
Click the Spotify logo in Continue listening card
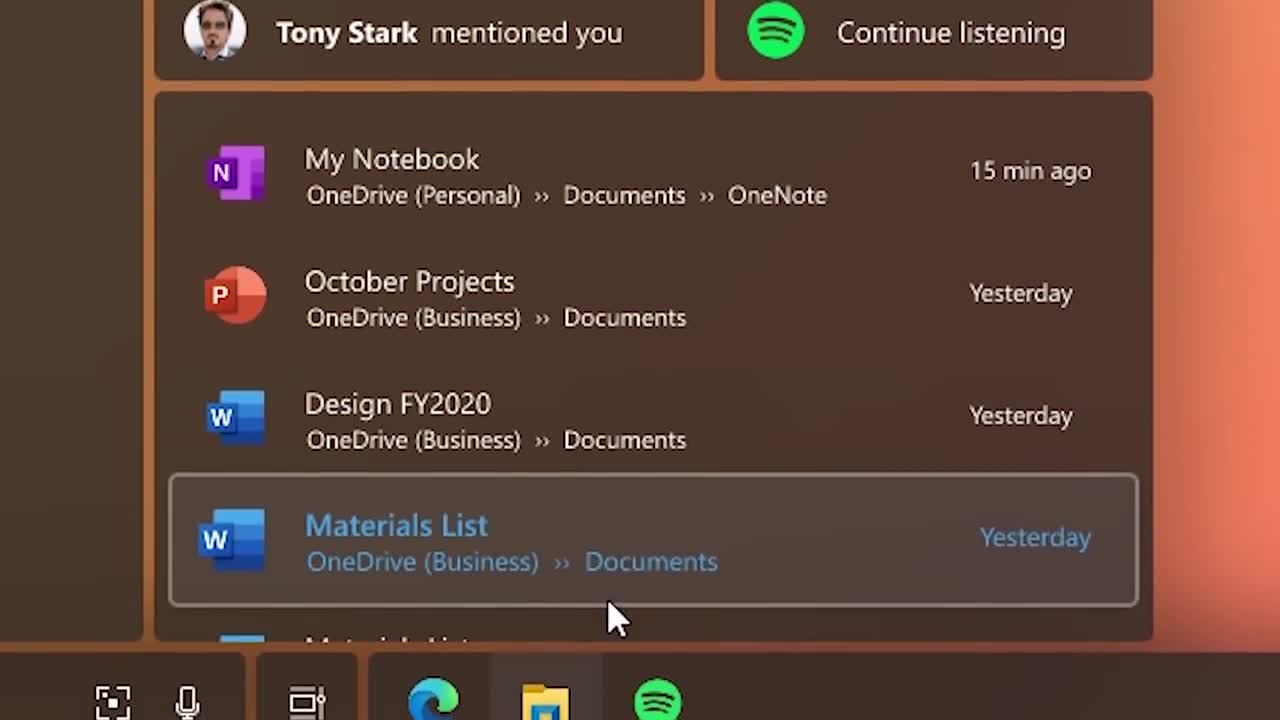pyautogui.click(x=776, y=30)
